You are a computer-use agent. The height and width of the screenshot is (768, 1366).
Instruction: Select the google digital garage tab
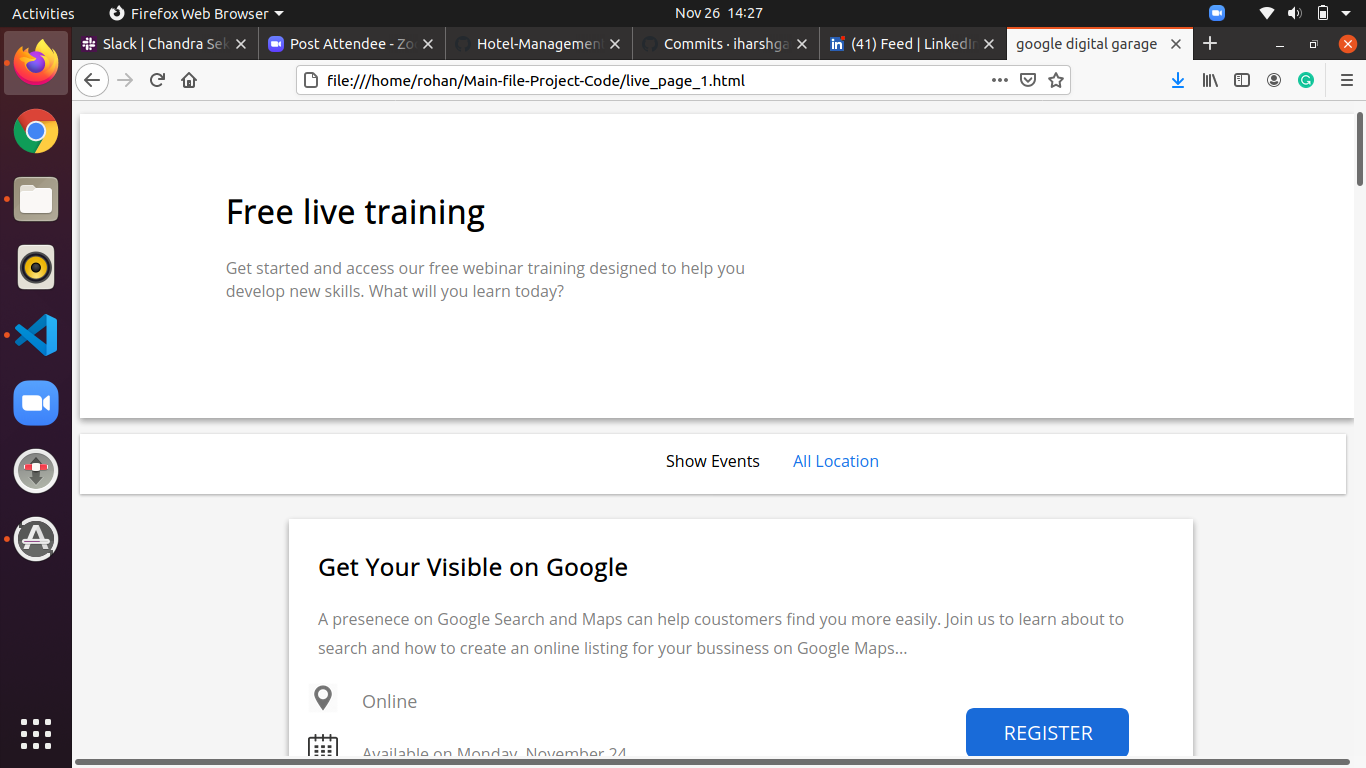pos(1099,44)
